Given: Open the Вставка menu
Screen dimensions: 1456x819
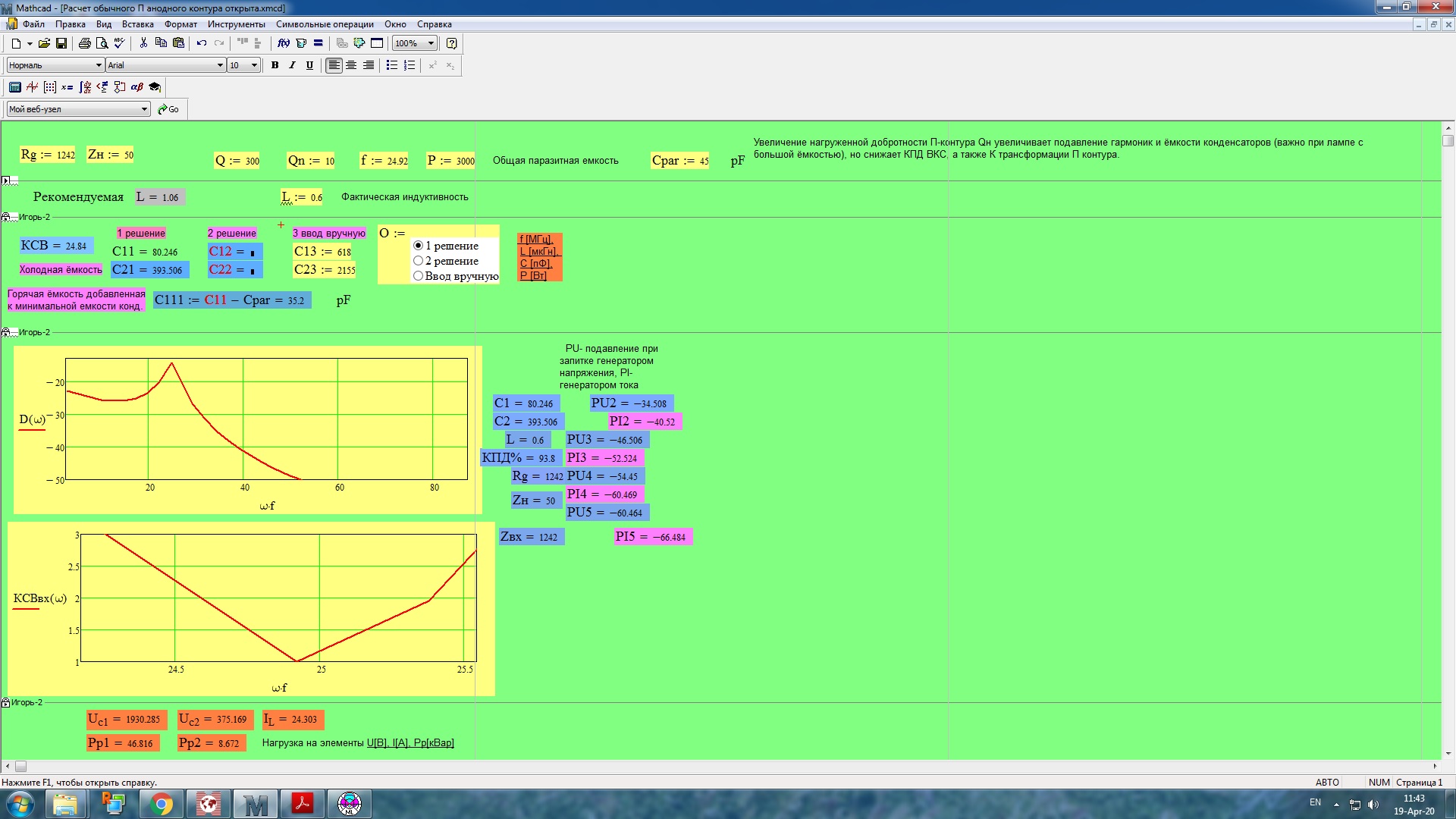Looking at the screenshot, I should (x=138, y=24).
